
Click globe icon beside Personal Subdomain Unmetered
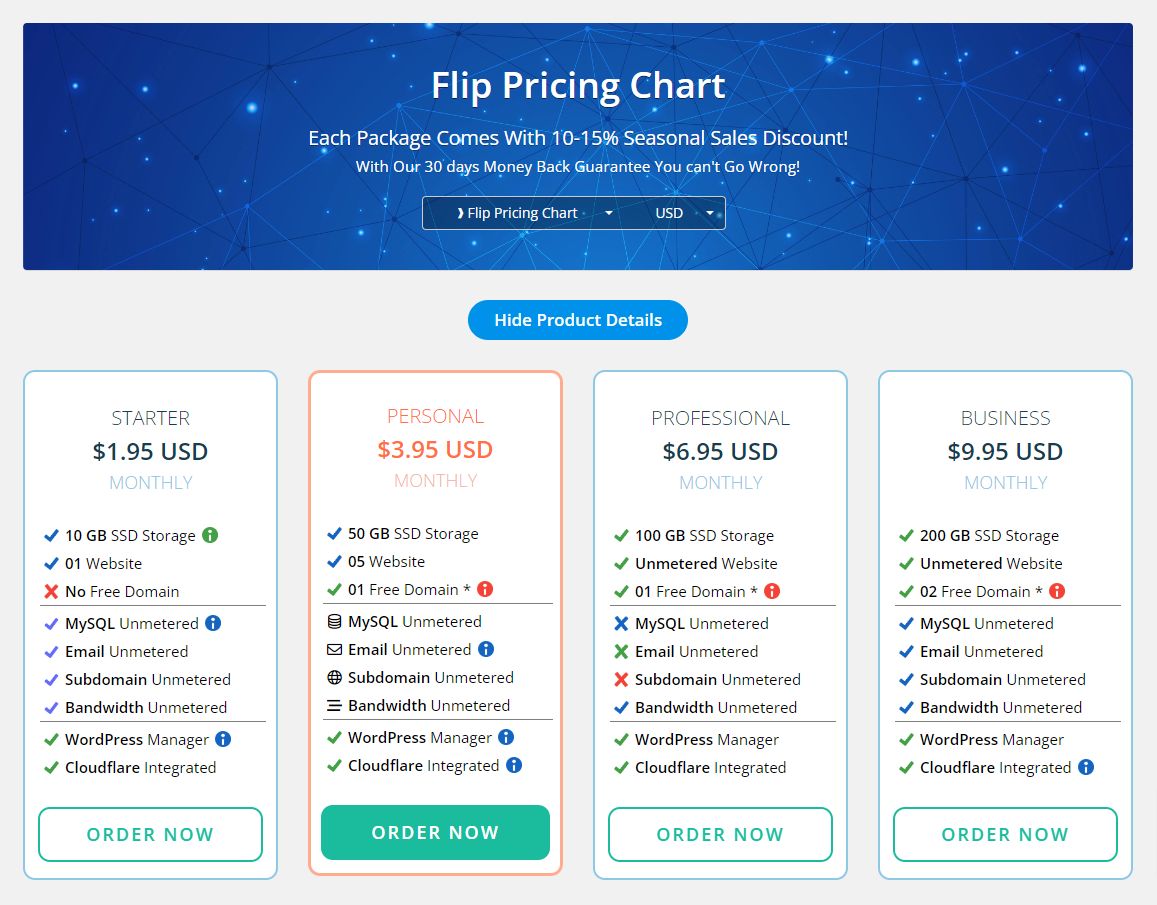tap(335, 677)
